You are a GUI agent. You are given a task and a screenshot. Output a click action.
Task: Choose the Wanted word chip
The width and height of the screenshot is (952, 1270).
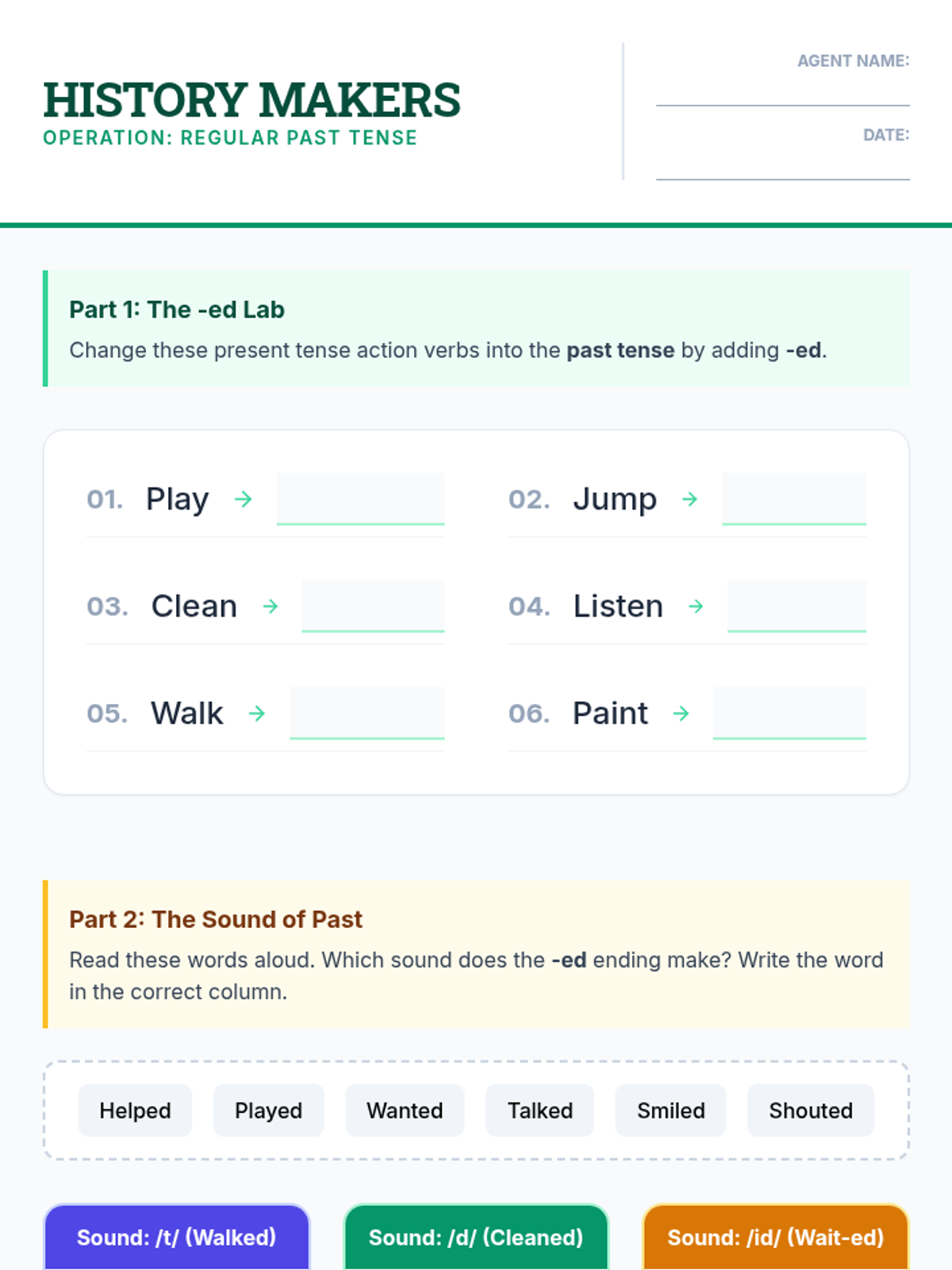click(x=405, y=1110)
